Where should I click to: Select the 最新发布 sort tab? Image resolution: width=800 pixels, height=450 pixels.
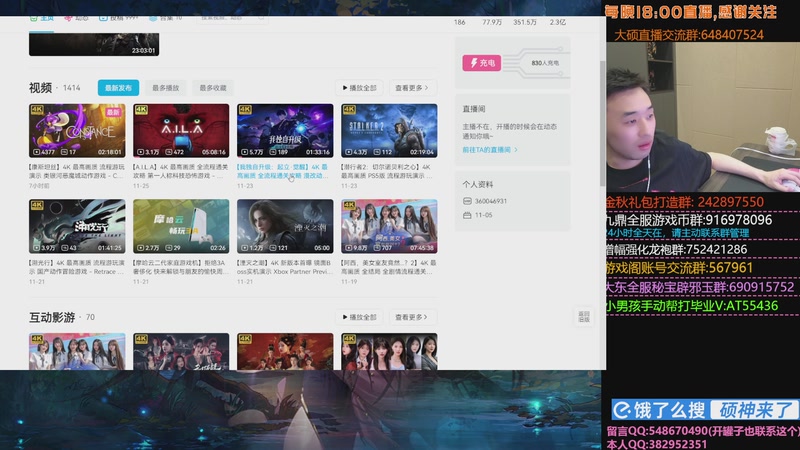(x=118, y=88)
